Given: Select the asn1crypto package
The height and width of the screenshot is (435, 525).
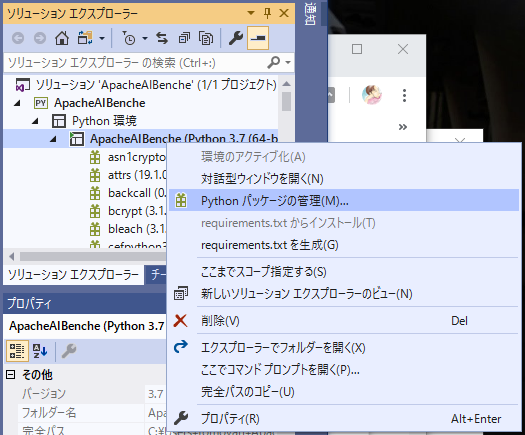Looking at the screenshot, I should 137,157.
